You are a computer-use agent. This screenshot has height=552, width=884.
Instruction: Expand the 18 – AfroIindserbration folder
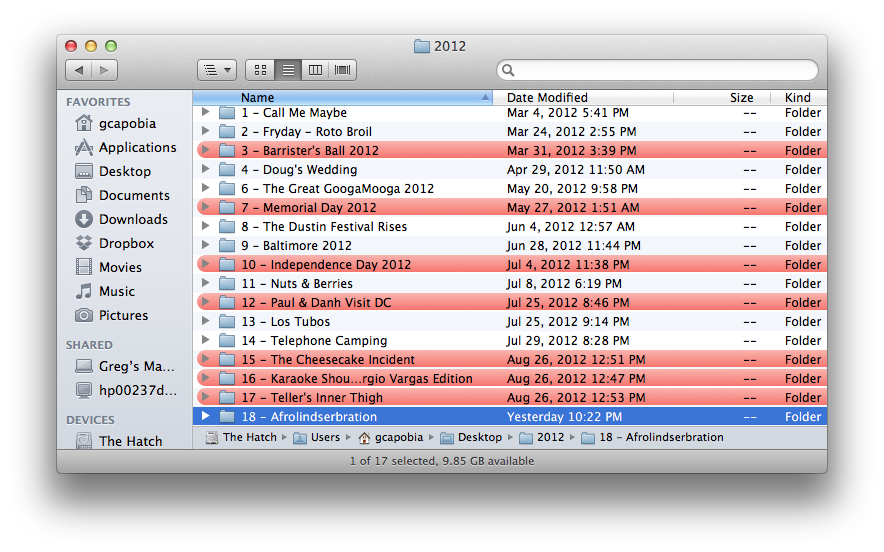(206, 416)
